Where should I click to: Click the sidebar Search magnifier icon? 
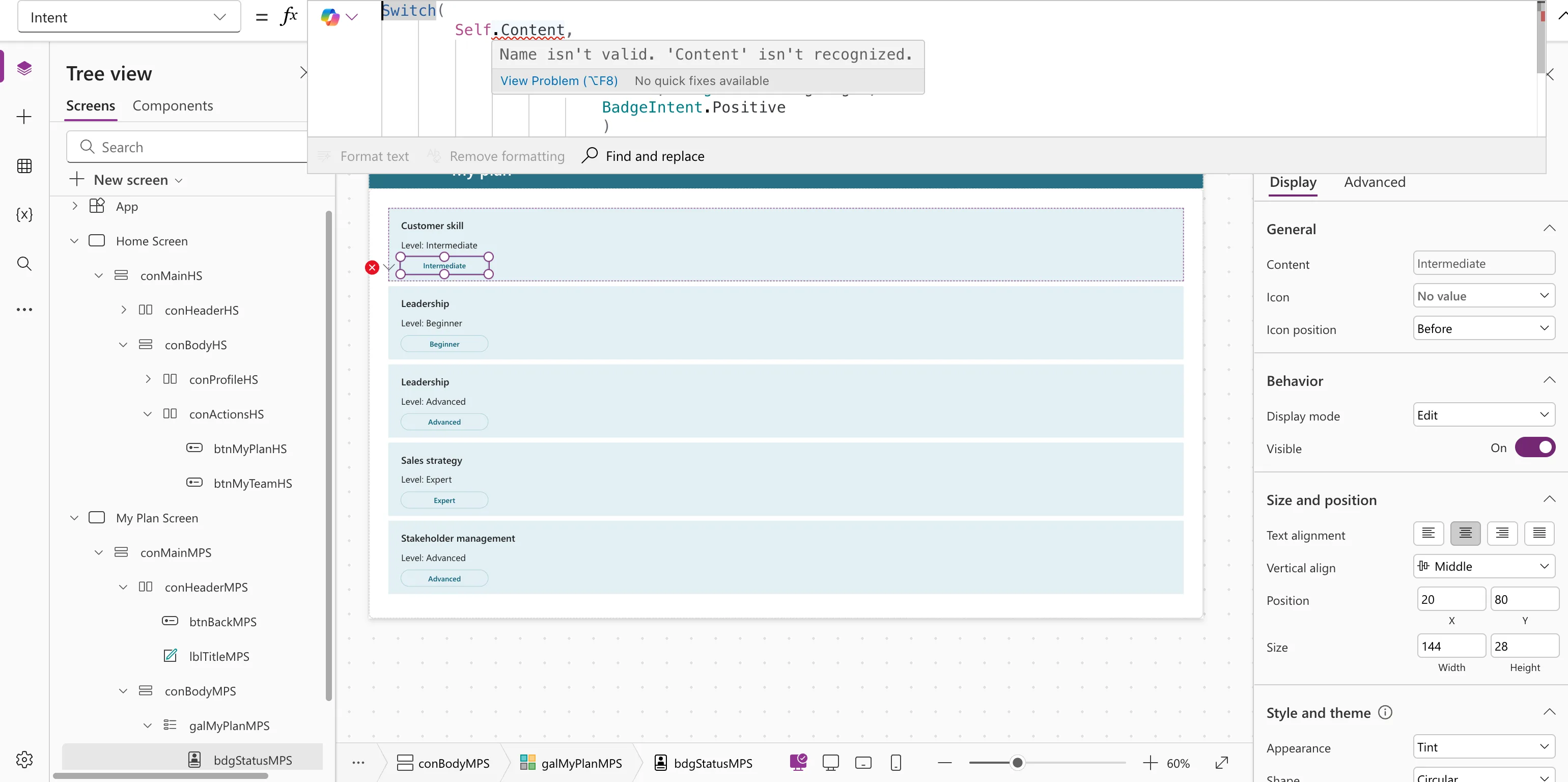tap(24, 263)
